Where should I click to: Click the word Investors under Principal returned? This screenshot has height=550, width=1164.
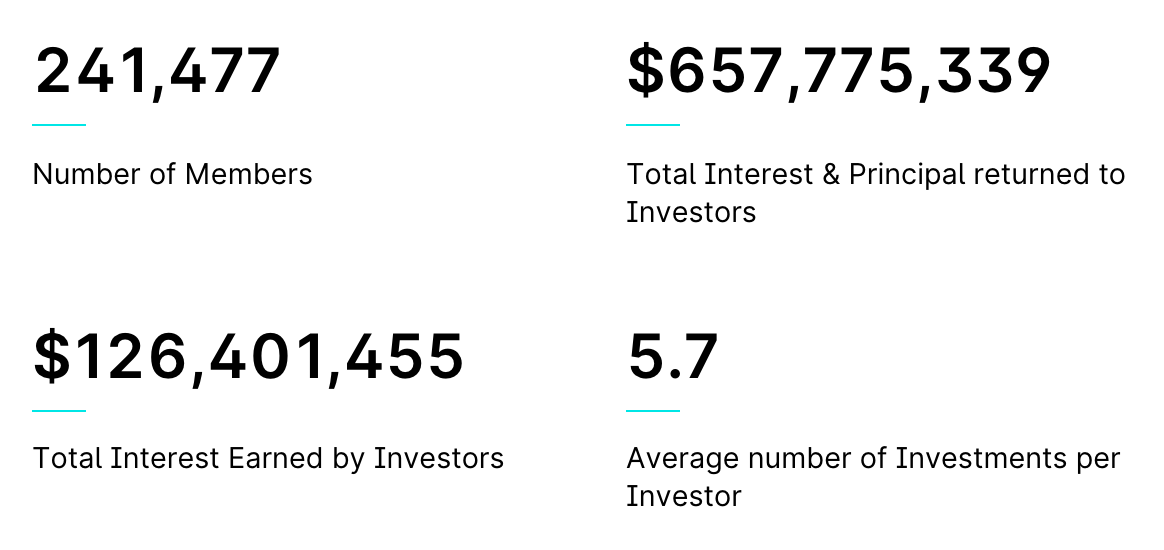691,212
